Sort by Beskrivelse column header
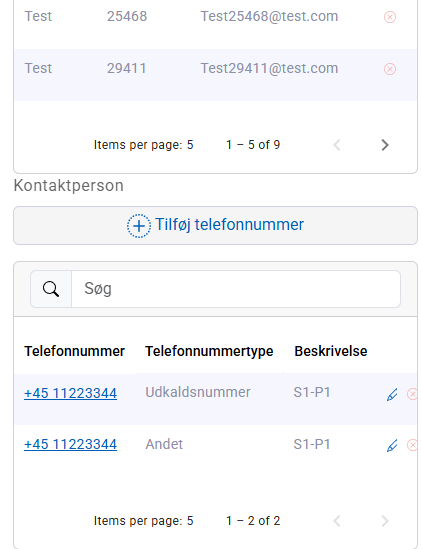Image resolution: width=422 pixels, height=549 pixels. click(x=331, y=351)
